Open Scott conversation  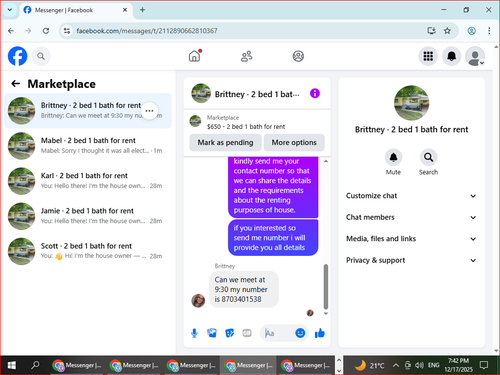click(x=88, y=251)
